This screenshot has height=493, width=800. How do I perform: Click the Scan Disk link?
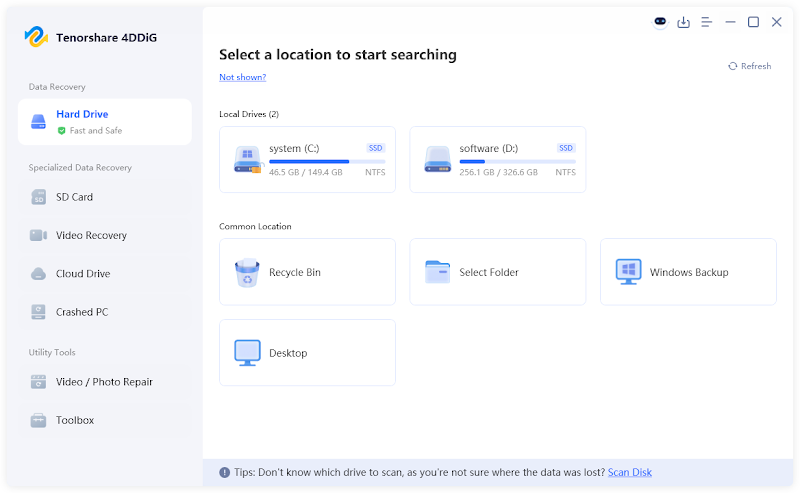tap(630, 472)
